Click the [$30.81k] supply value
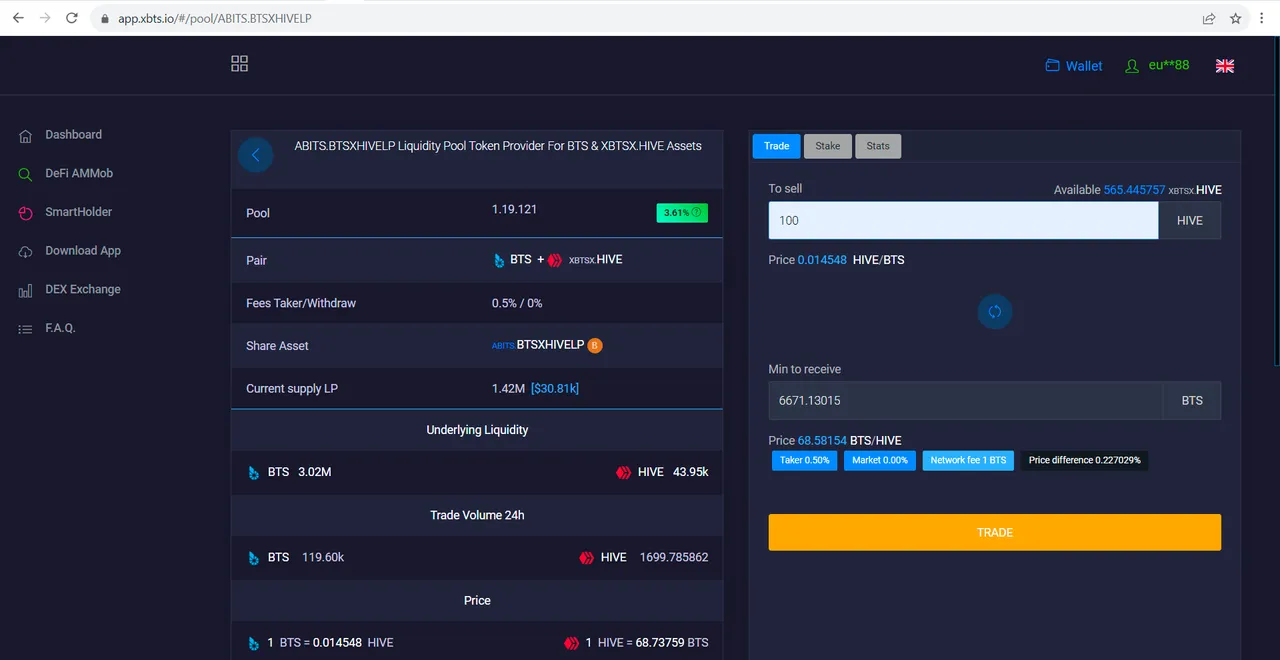This screenshot has width=1280, height=660. (555, 389)
